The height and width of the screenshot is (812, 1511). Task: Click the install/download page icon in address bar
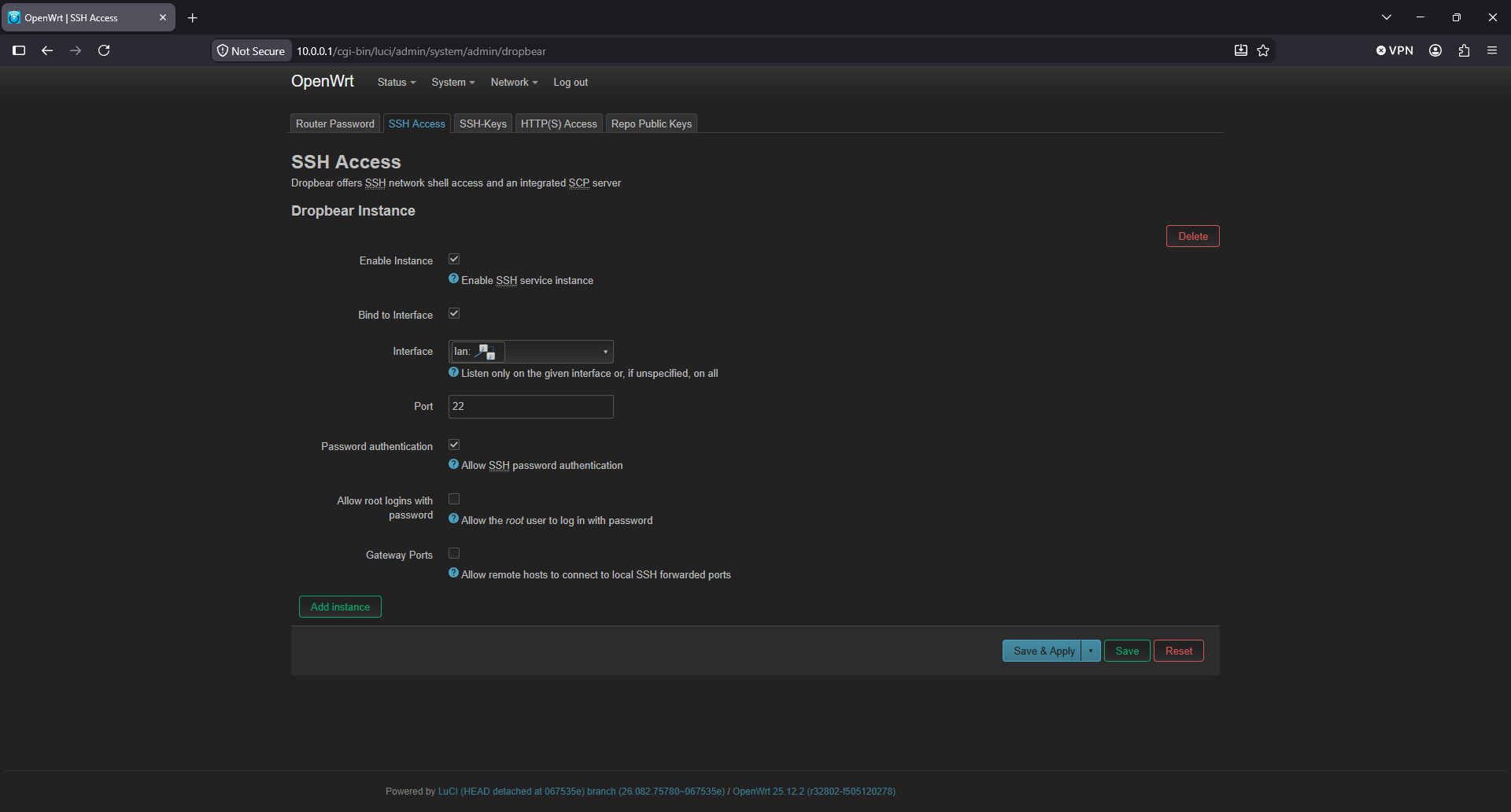pos(1241,50)
